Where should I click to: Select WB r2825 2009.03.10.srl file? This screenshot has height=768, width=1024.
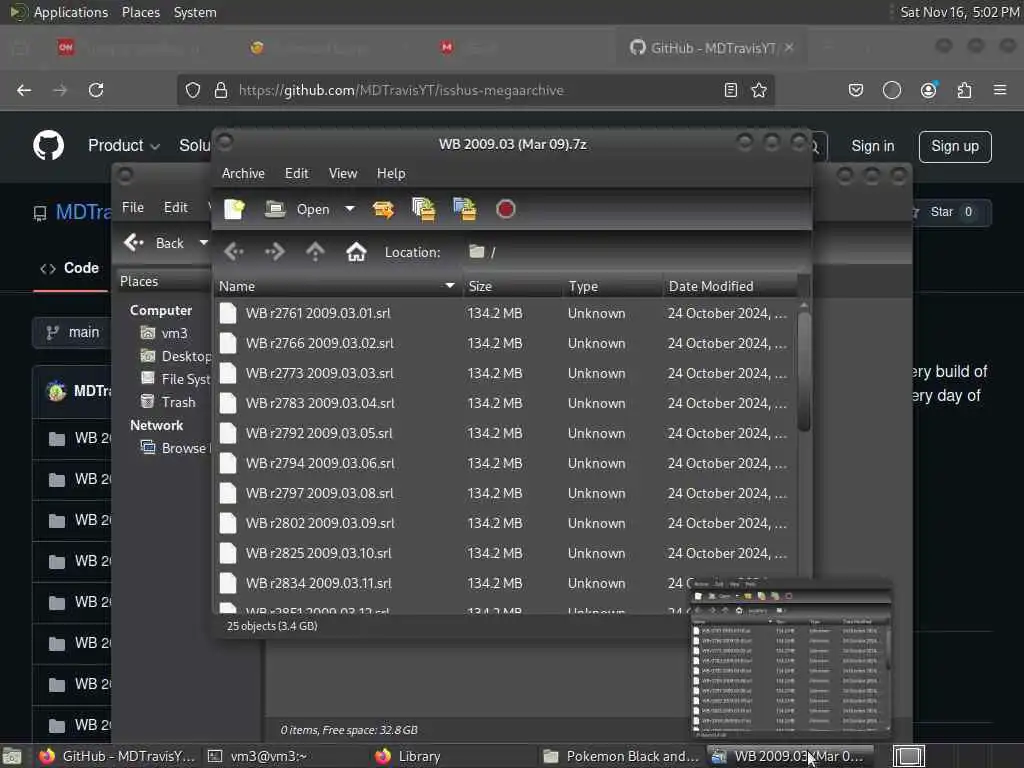505,553
